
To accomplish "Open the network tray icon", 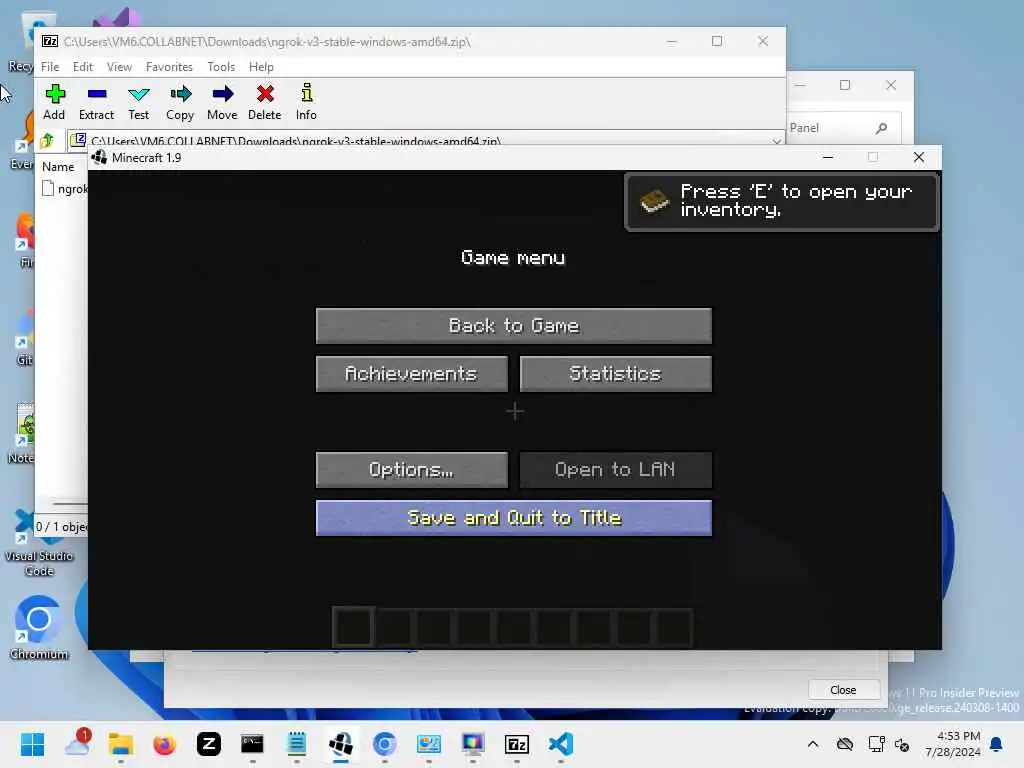I will tap(876, 744).
